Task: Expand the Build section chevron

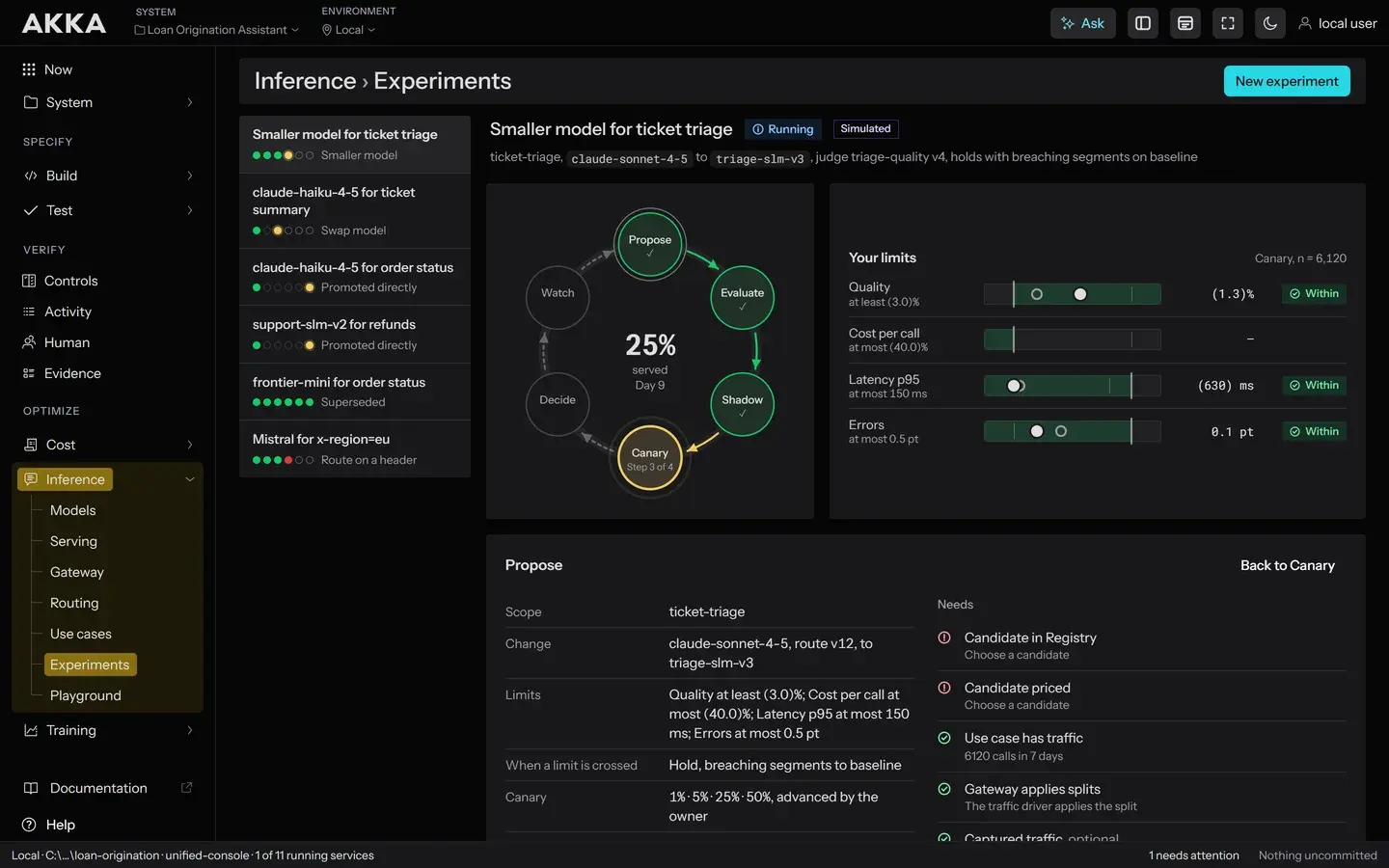Action: (189, 176)
